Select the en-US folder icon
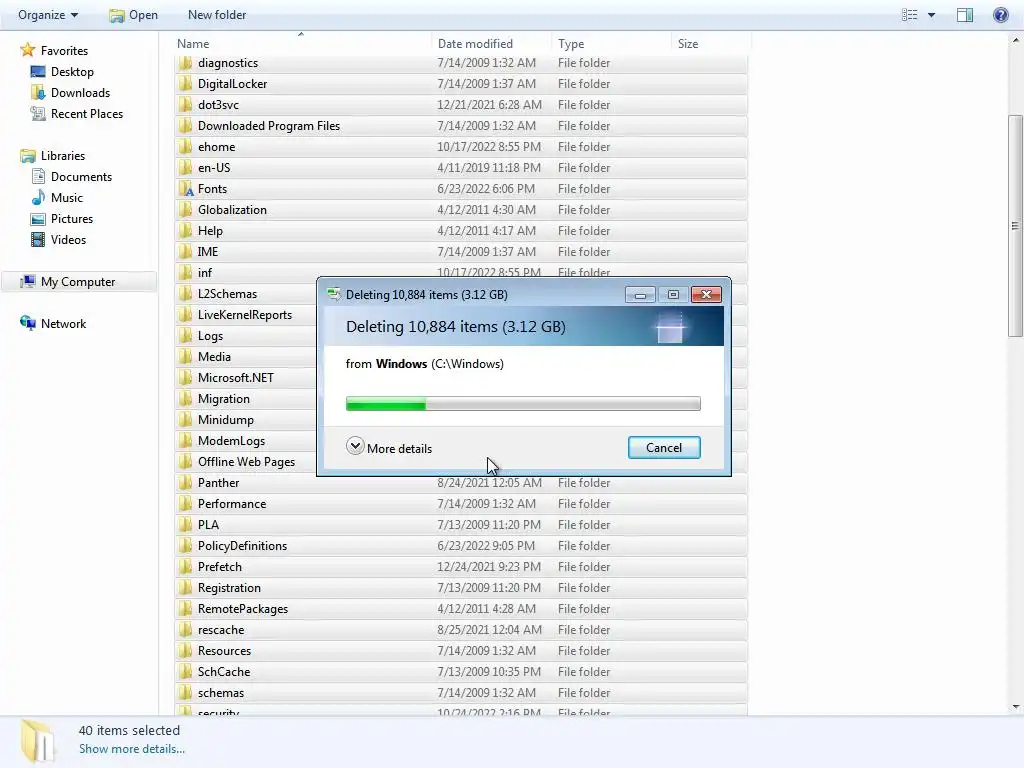Screen dimensions: 1024x768 pyautogui.click(x=185, y=168)
